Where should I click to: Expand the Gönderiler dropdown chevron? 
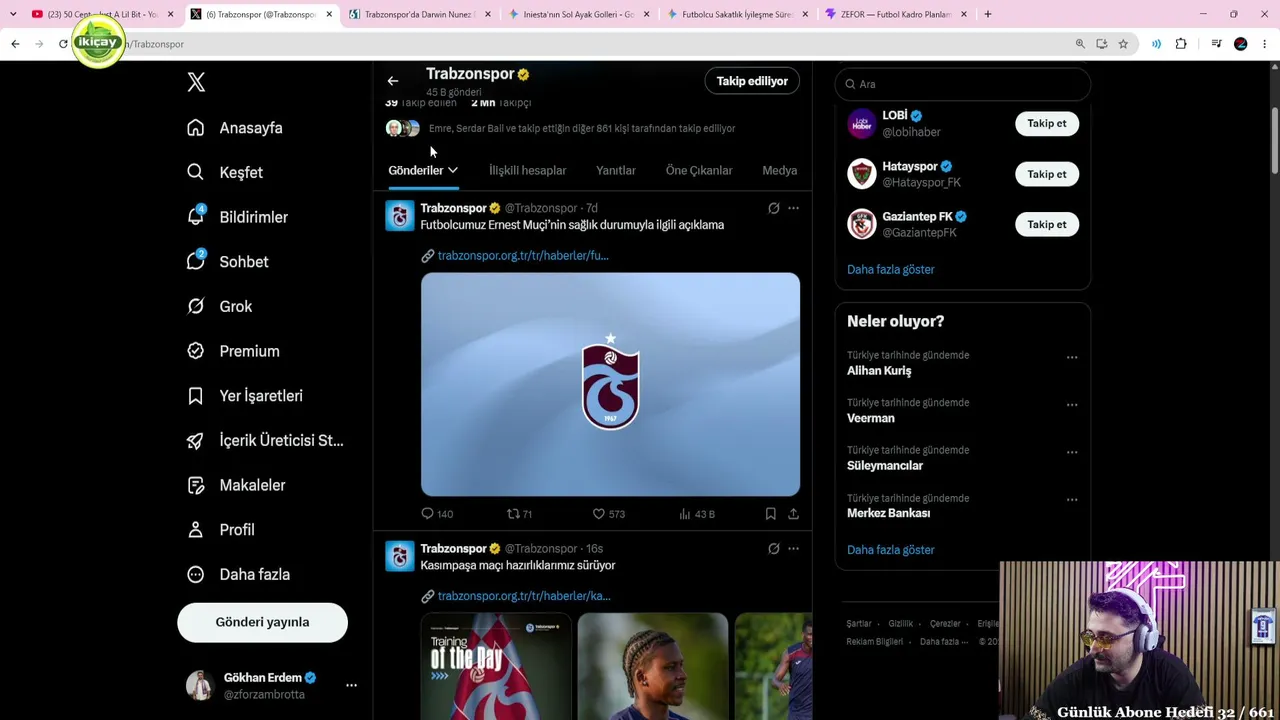pos(453,170)
